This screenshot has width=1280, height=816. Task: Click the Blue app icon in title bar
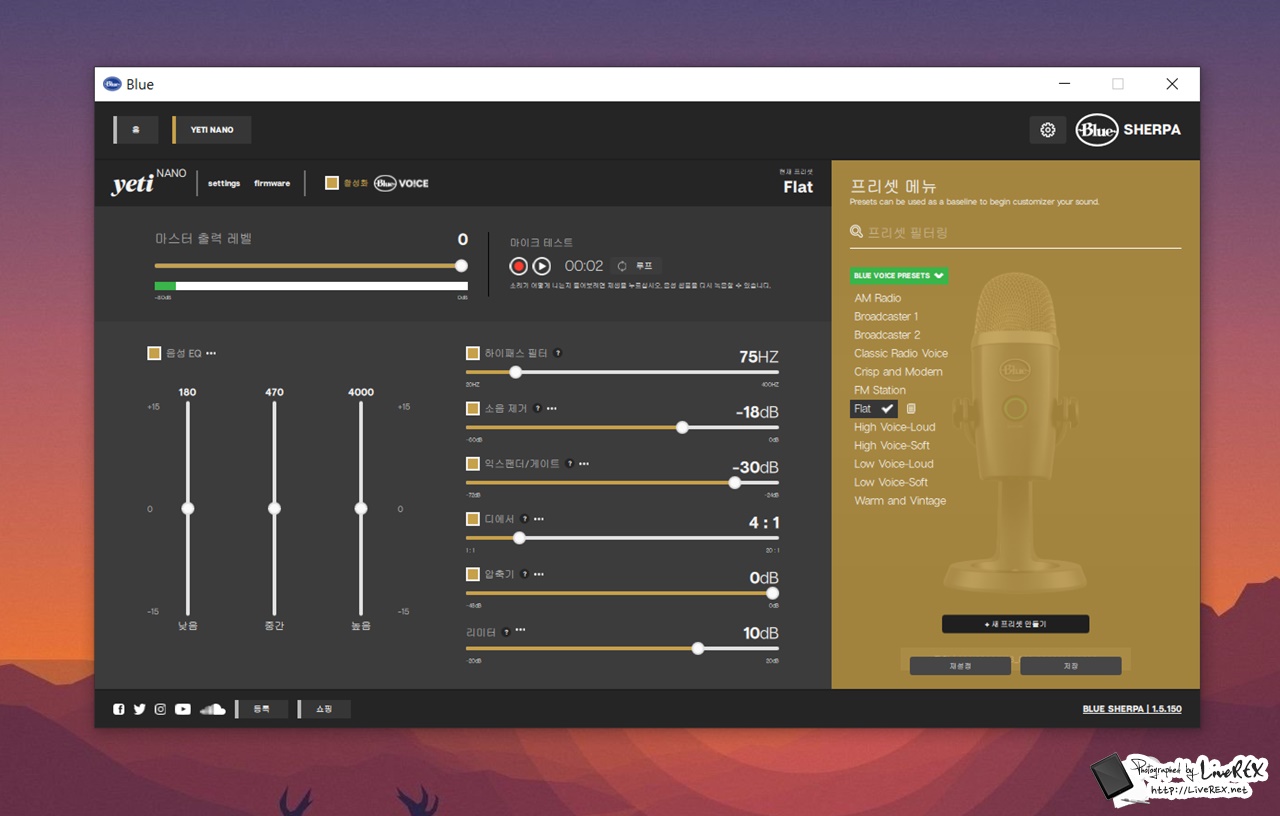coord(112,84)
